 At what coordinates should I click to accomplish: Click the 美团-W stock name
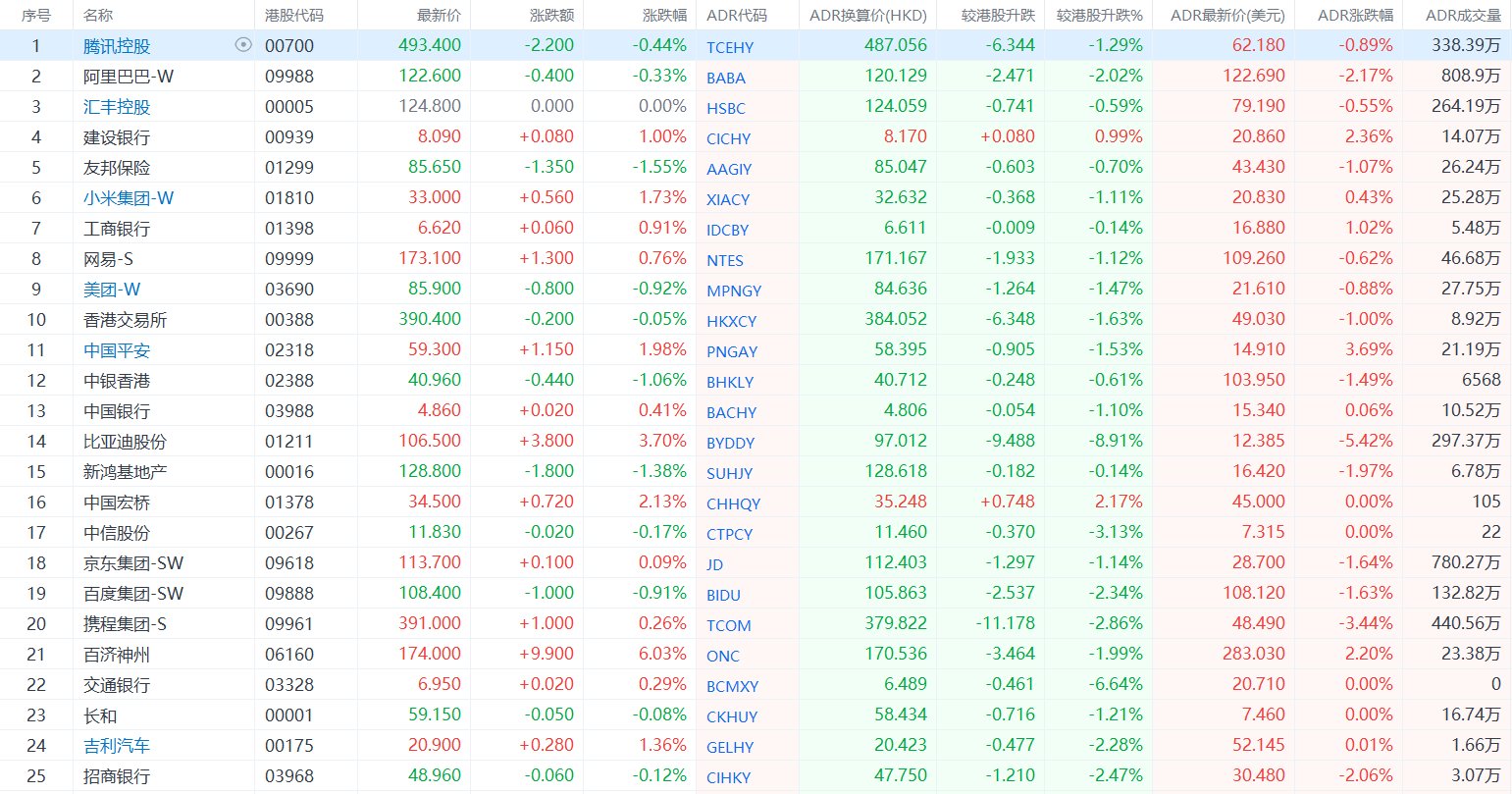(112, 290)
